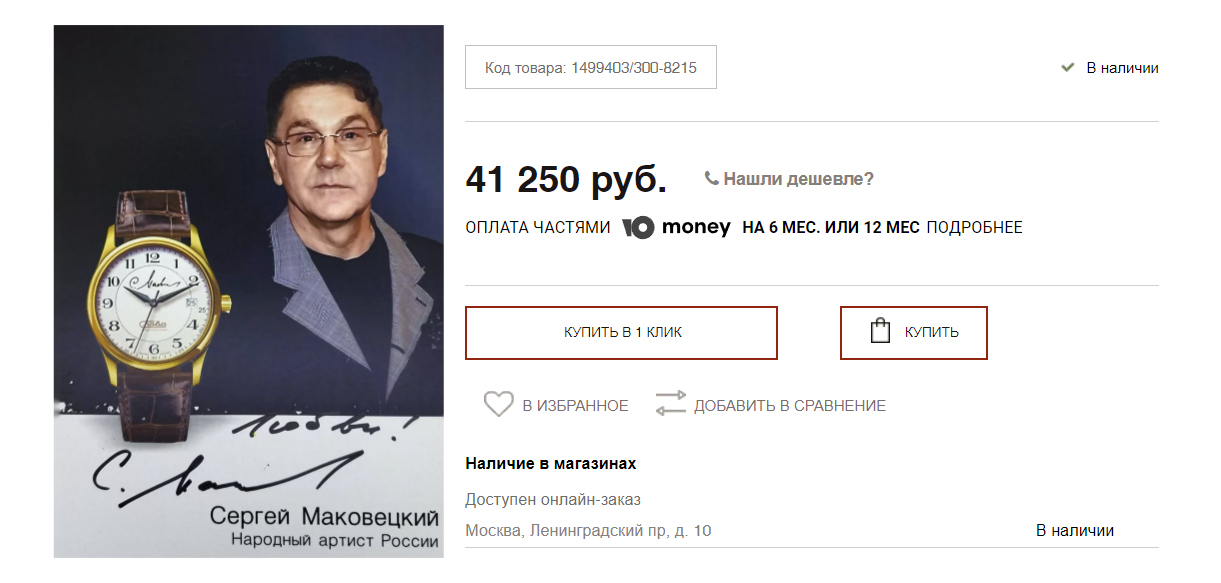Click the ОПЛАТА ЧАСТЯМИ label
1221x583 pixels.
pos(537,228)
